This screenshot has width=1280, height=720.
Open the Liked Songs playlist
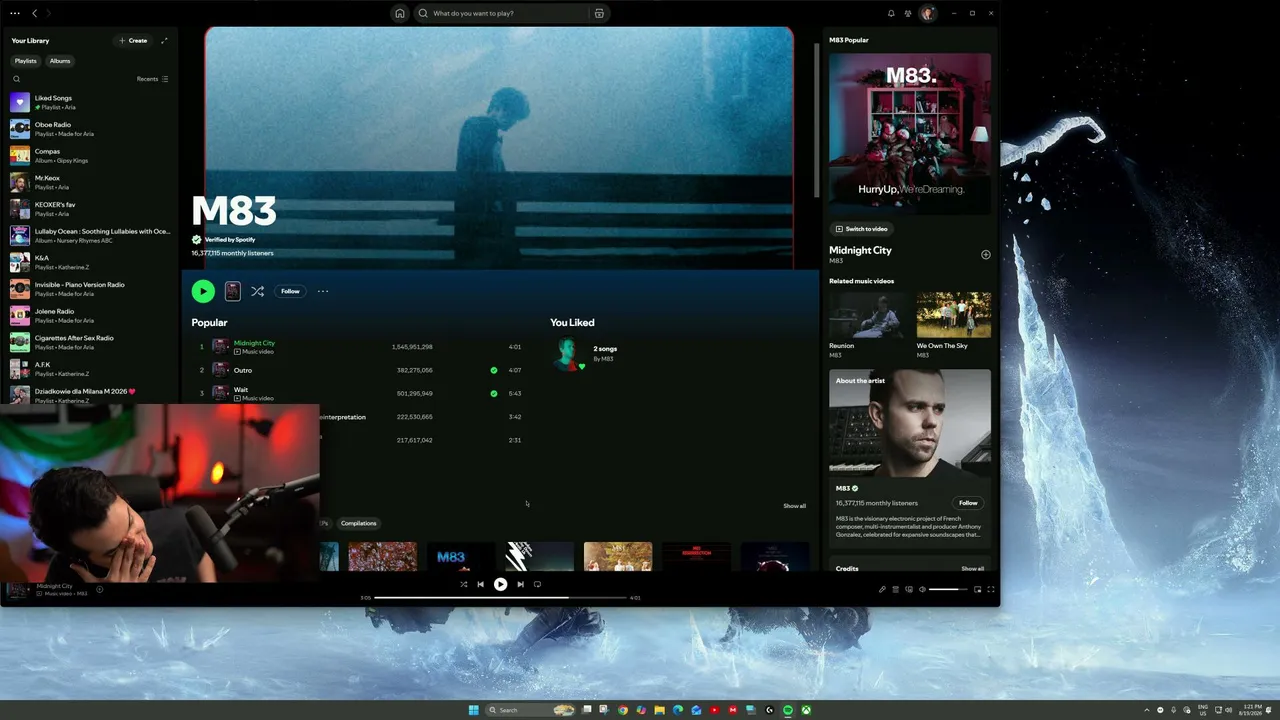(x=90, y=102)
